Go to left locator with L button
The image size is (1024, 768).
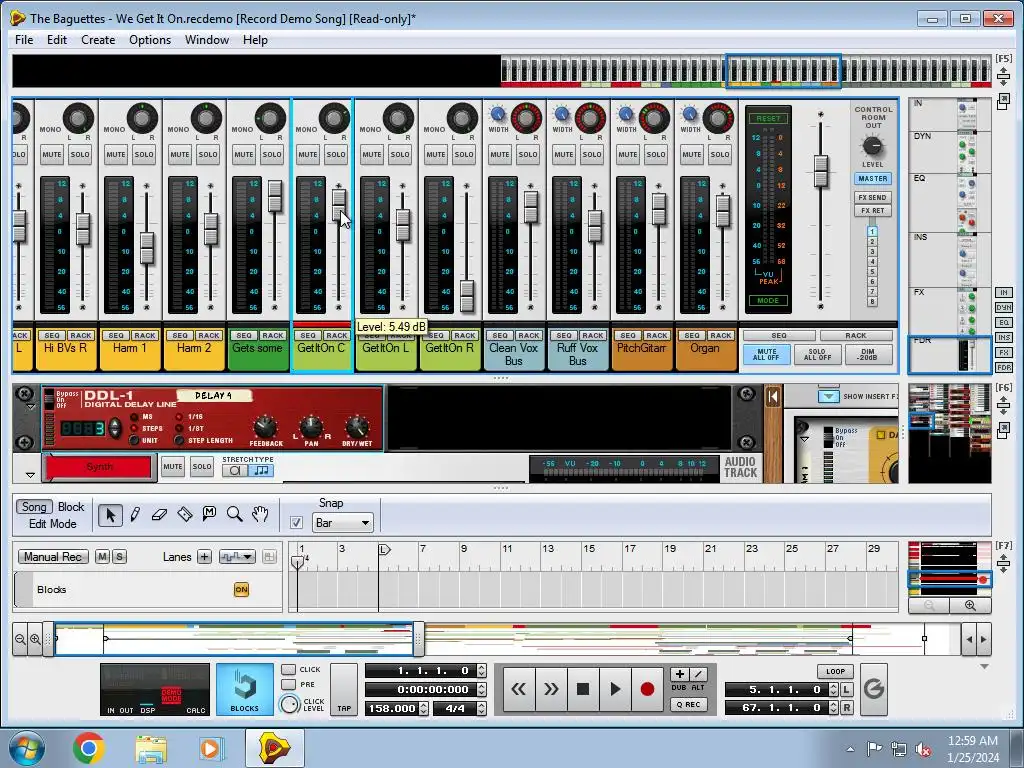[846, 690]
